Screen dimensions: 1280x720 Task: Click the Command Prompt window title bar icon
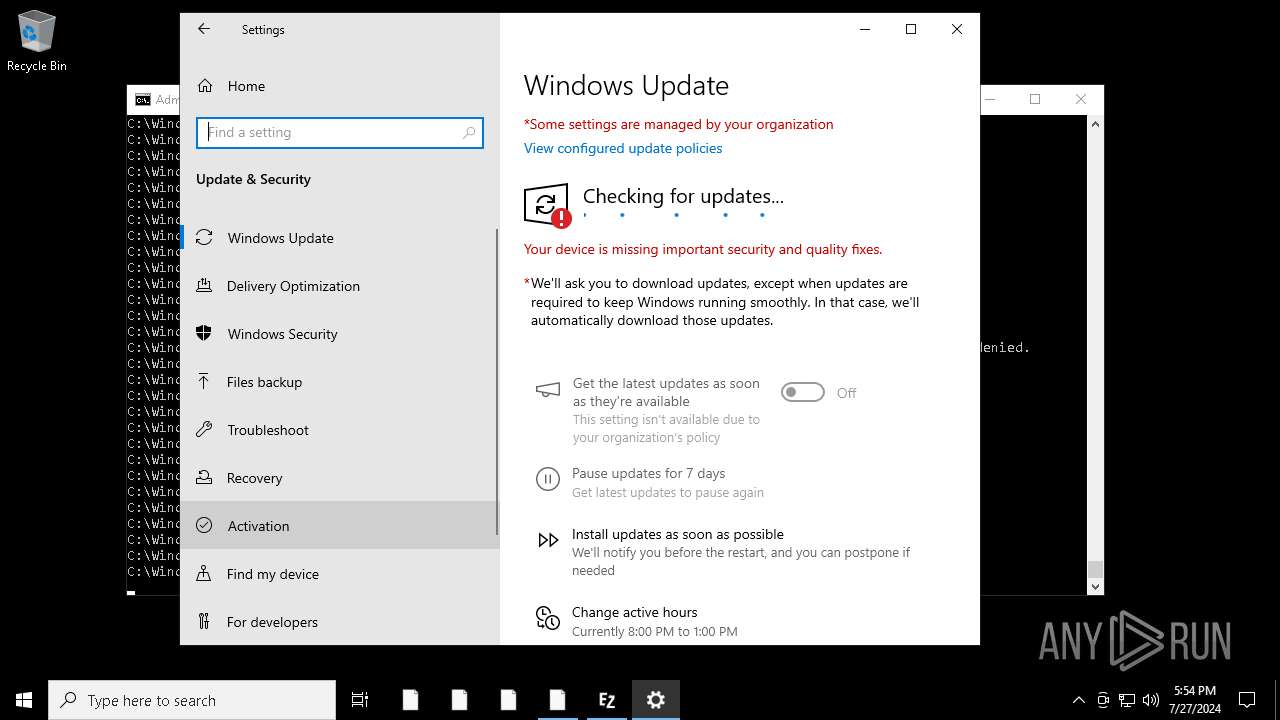pyautogui.click(x=143, y=99)
